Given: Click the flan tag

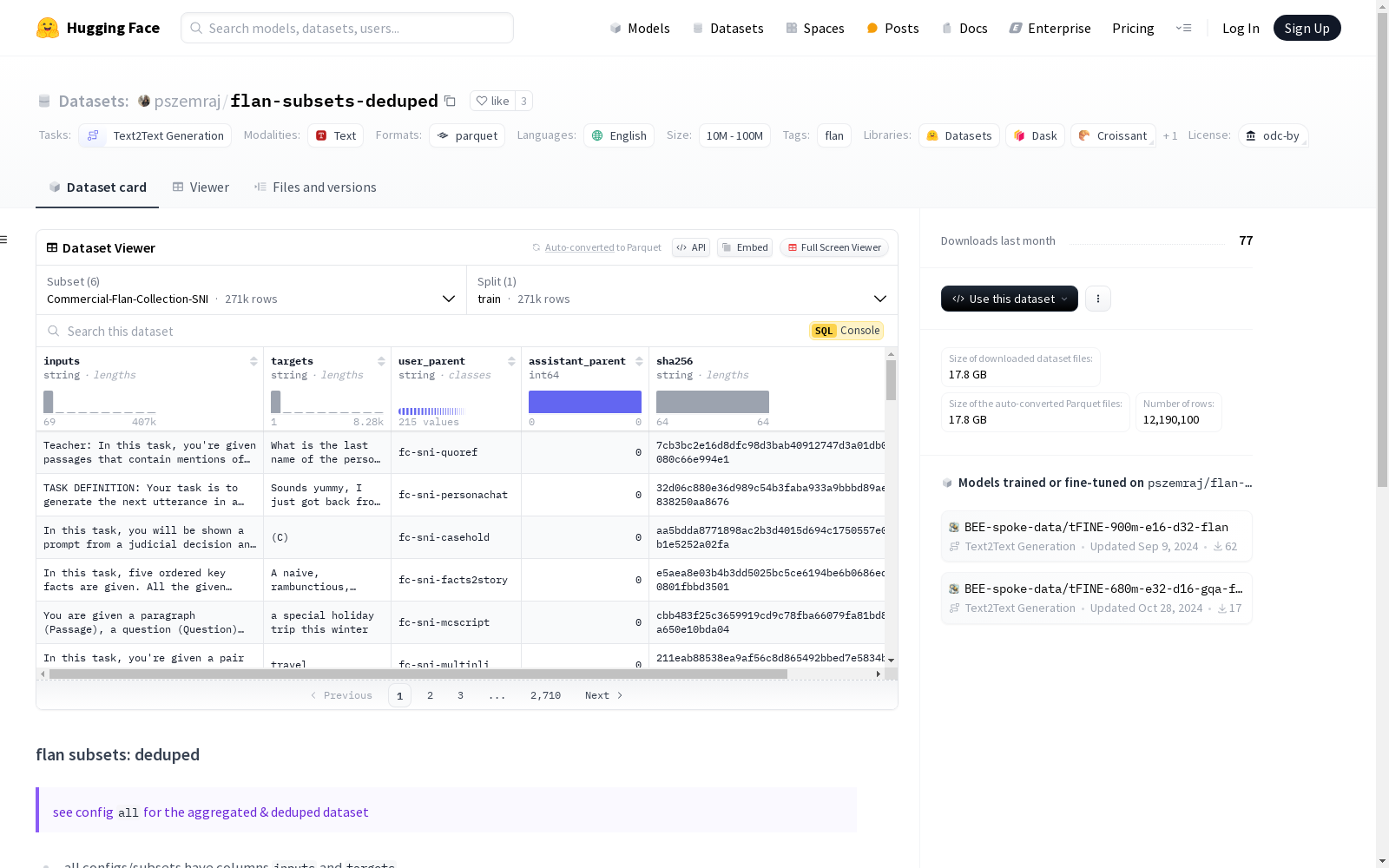Looking at the screenshot, I should coord(834,135).
